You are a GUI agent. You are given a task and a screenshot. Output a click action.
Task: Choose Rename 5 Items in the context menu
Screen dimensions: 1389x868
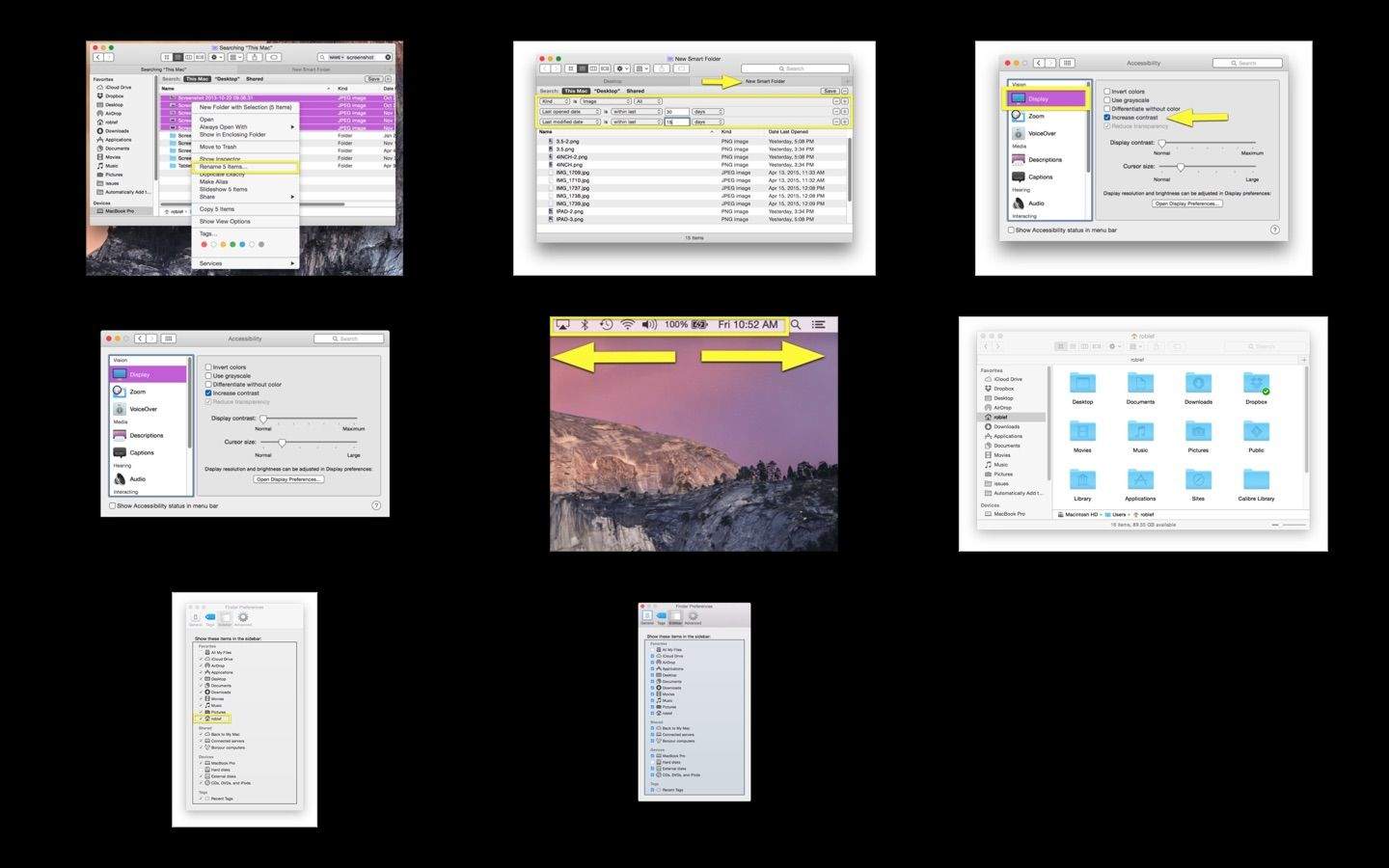click(223, 167)
